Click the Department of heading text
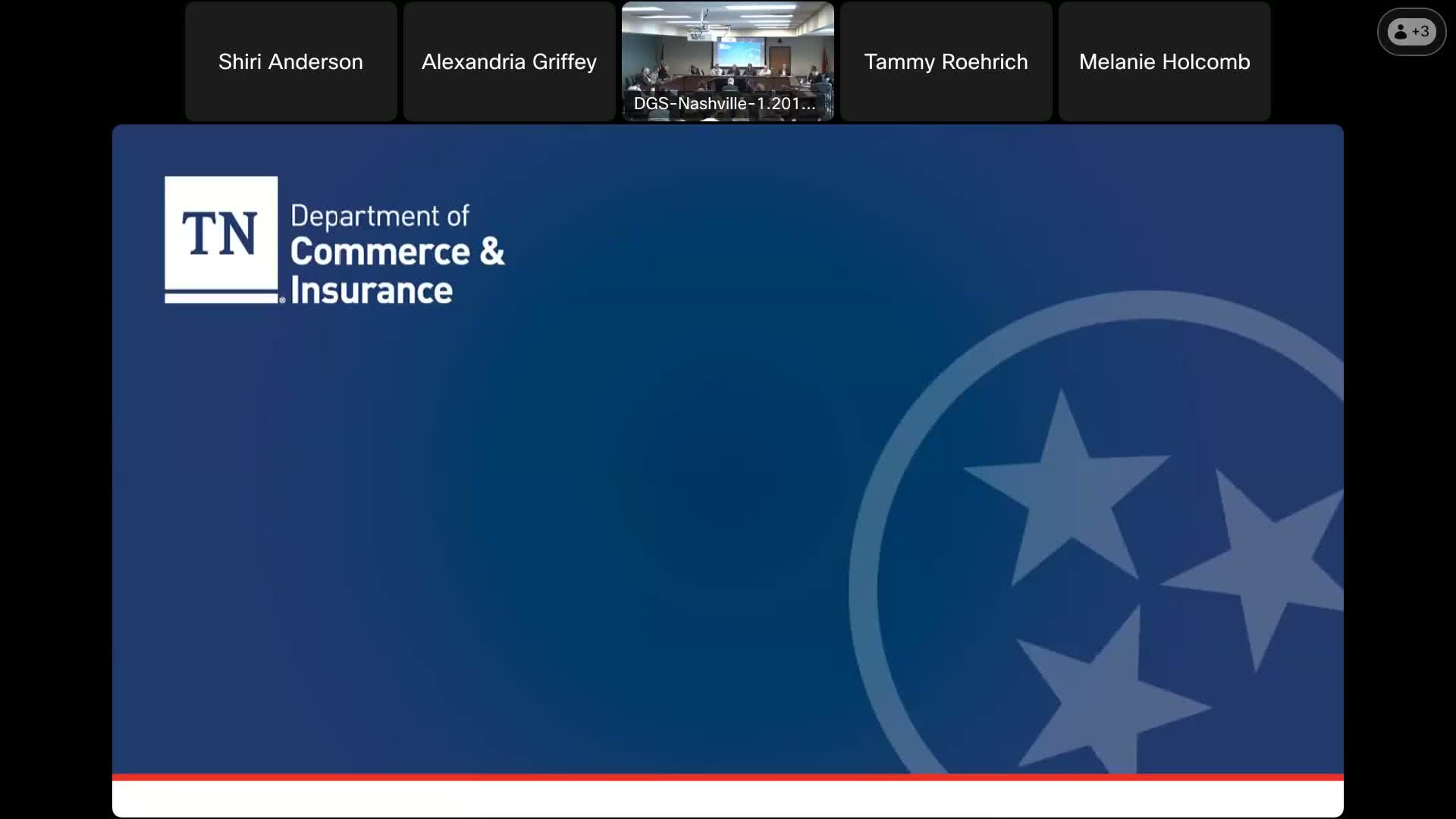The width and height of the screenshot is (1456, 819). click(x=379, y=216)
